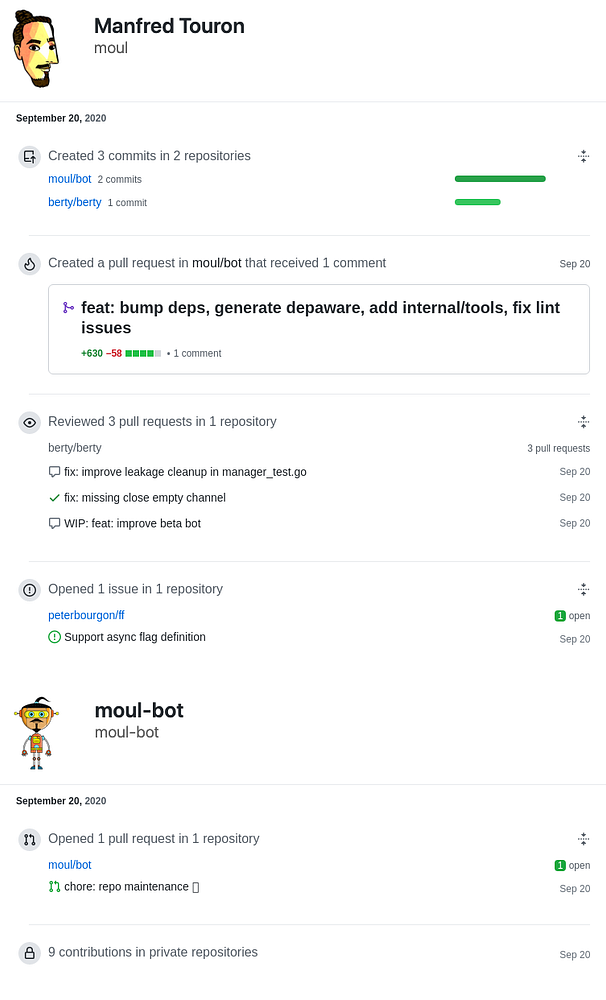Click the merged pull request icon beside feat title
Image resolution: width=606 pixels, height=1000 pixels.
click(68, 309)
